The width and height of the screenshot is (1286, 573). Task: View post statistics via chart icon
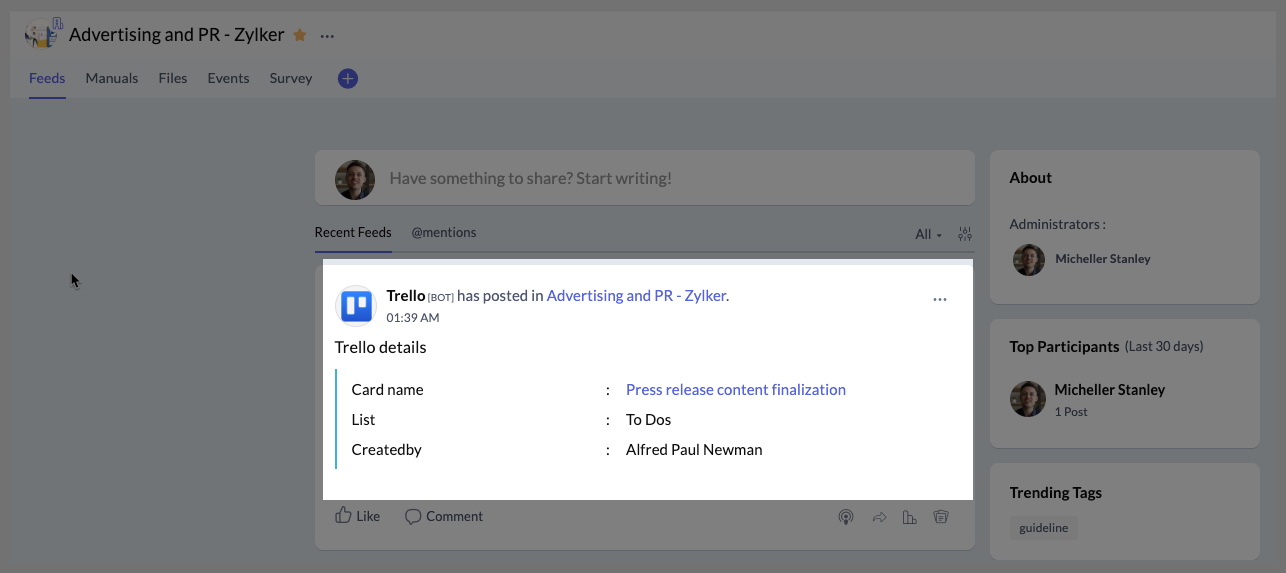tap(909, 517)
